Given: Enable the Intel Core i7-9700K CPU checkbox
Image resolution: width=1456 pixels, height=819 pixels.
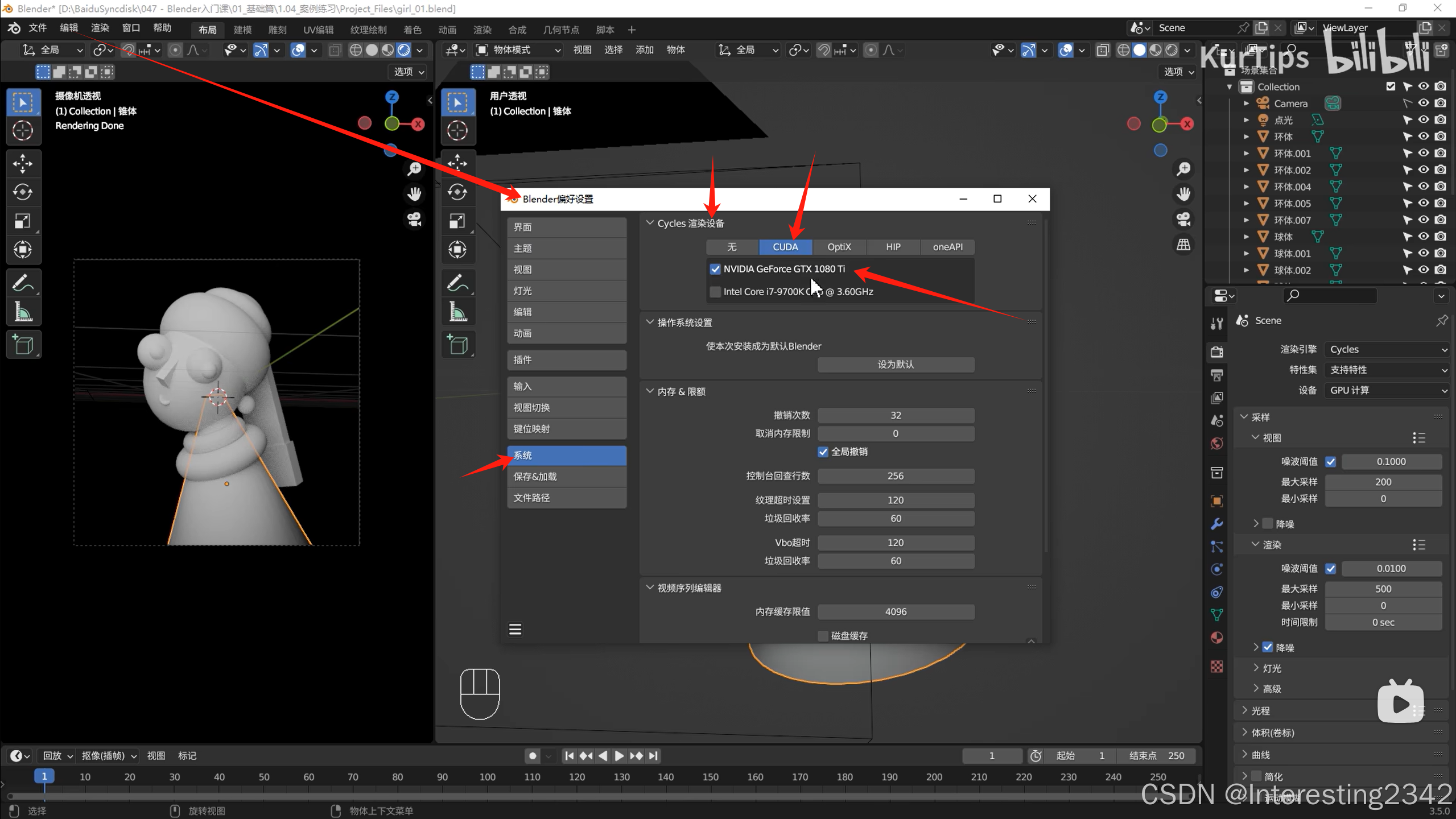Looking at the screenshot, I should coord(715,292).
